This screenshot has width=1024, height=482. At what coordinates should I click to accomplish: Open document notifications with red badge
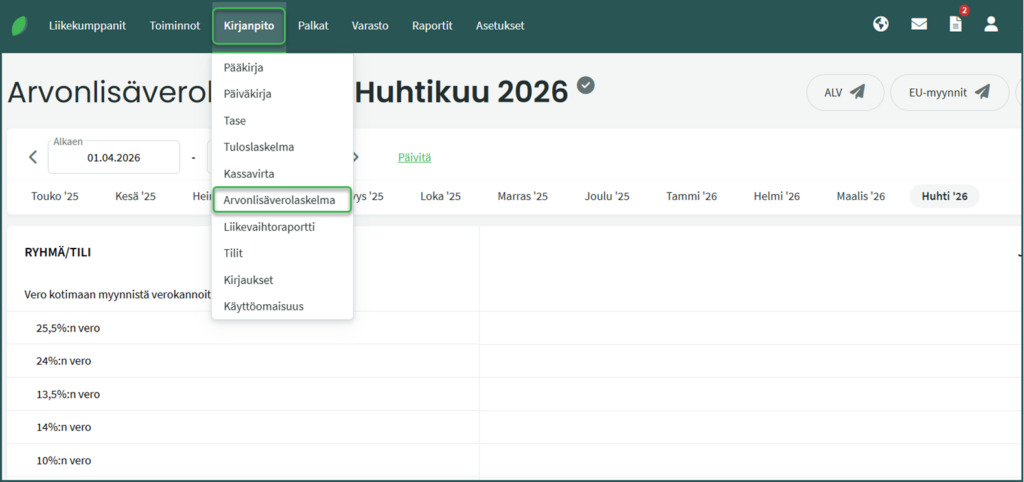(x=956, y=25)
